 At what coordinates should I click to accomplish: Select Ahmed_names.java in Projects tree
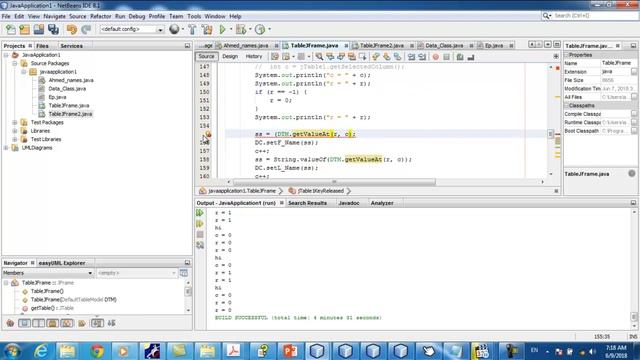(71, 80)
